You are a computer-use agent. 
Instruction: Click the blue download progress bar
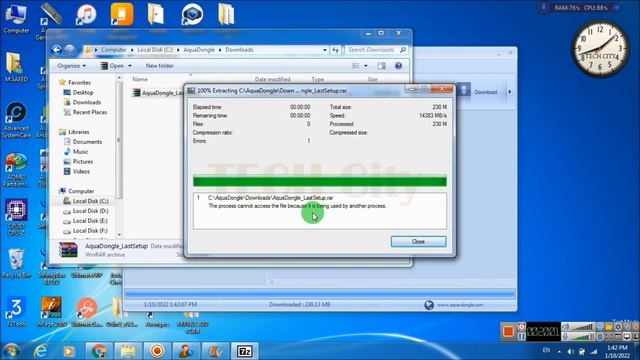(x=320, y=293)
